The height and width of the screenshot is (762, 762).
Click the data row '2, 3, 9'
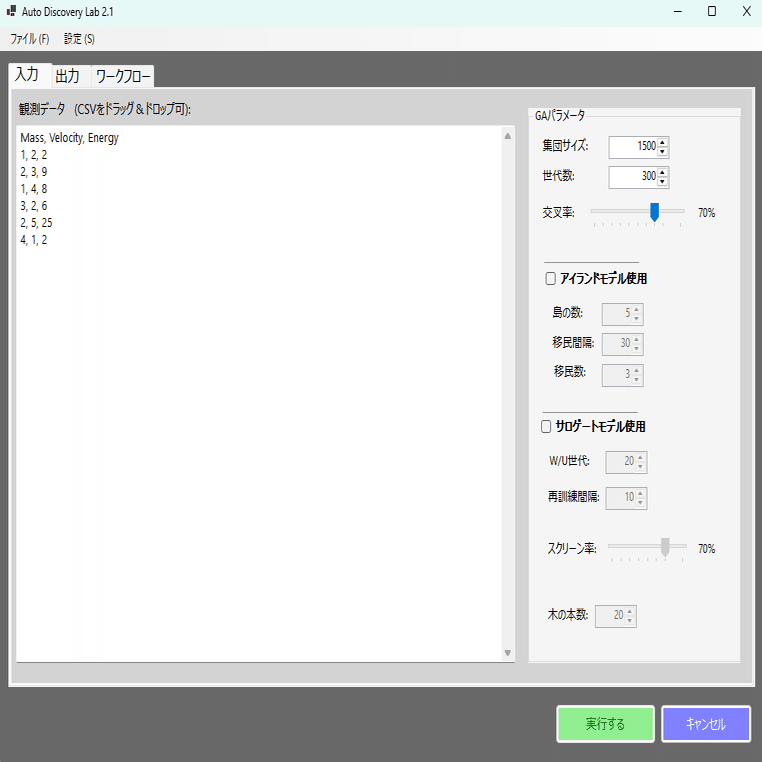tap(34, 172)
